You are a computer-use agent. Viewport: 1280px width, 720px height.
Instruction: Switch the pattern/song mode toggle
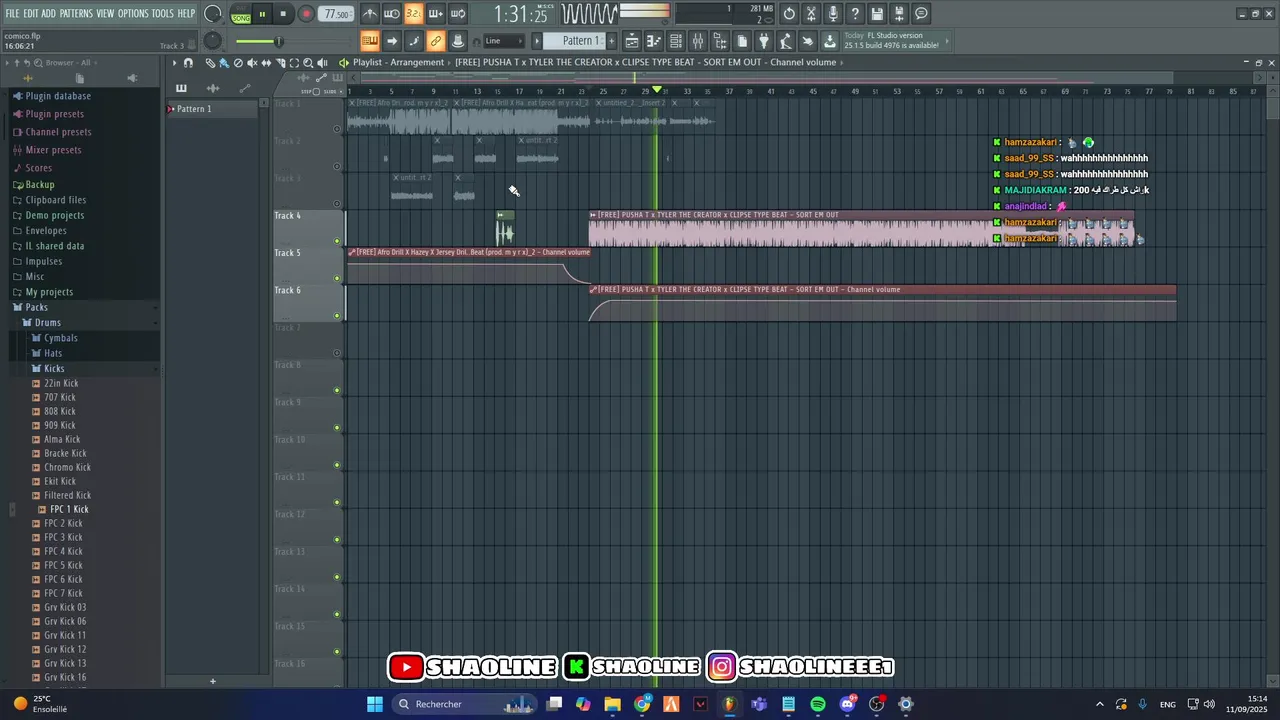click(x=241, y=14)
